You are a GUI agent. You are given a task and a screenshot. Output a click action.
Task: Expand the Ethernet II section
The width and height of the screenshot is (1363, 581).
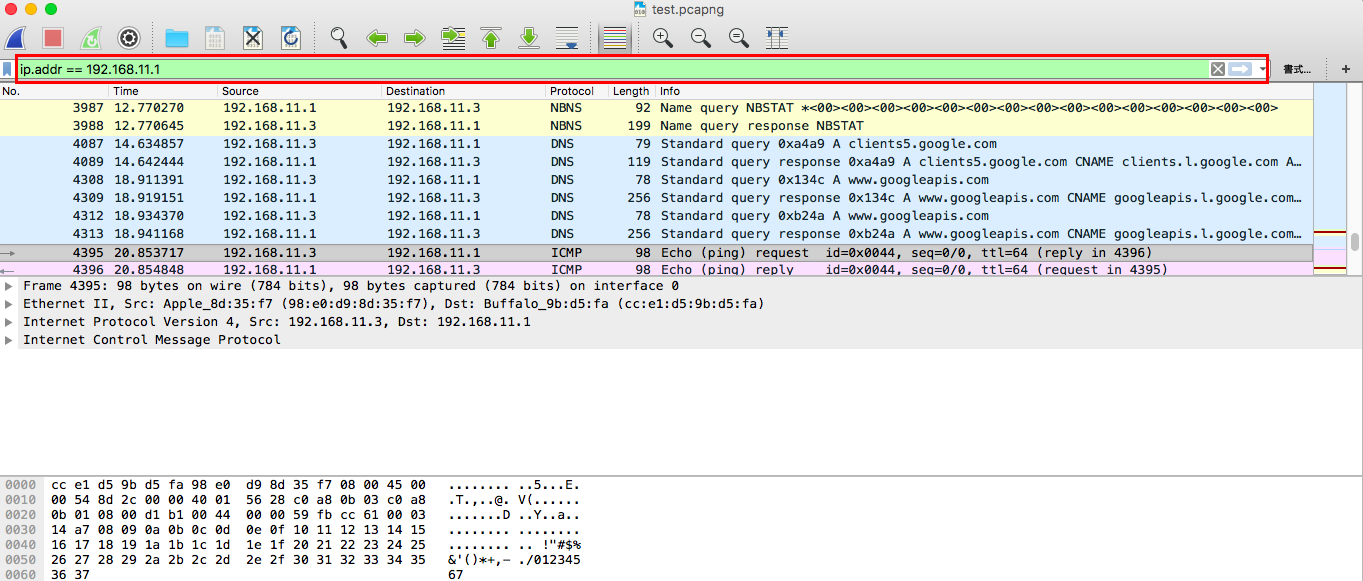coord(9,304)
